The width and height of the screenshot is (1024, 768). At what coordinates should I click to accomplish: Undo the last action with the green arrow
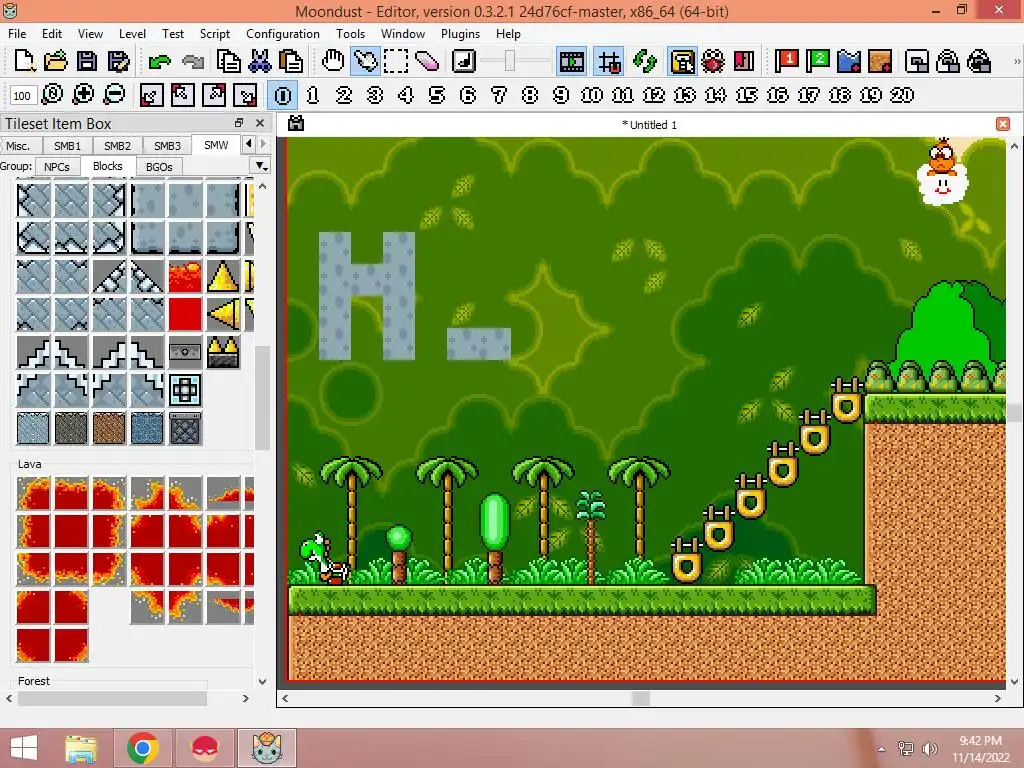click(x=159, y=61)
